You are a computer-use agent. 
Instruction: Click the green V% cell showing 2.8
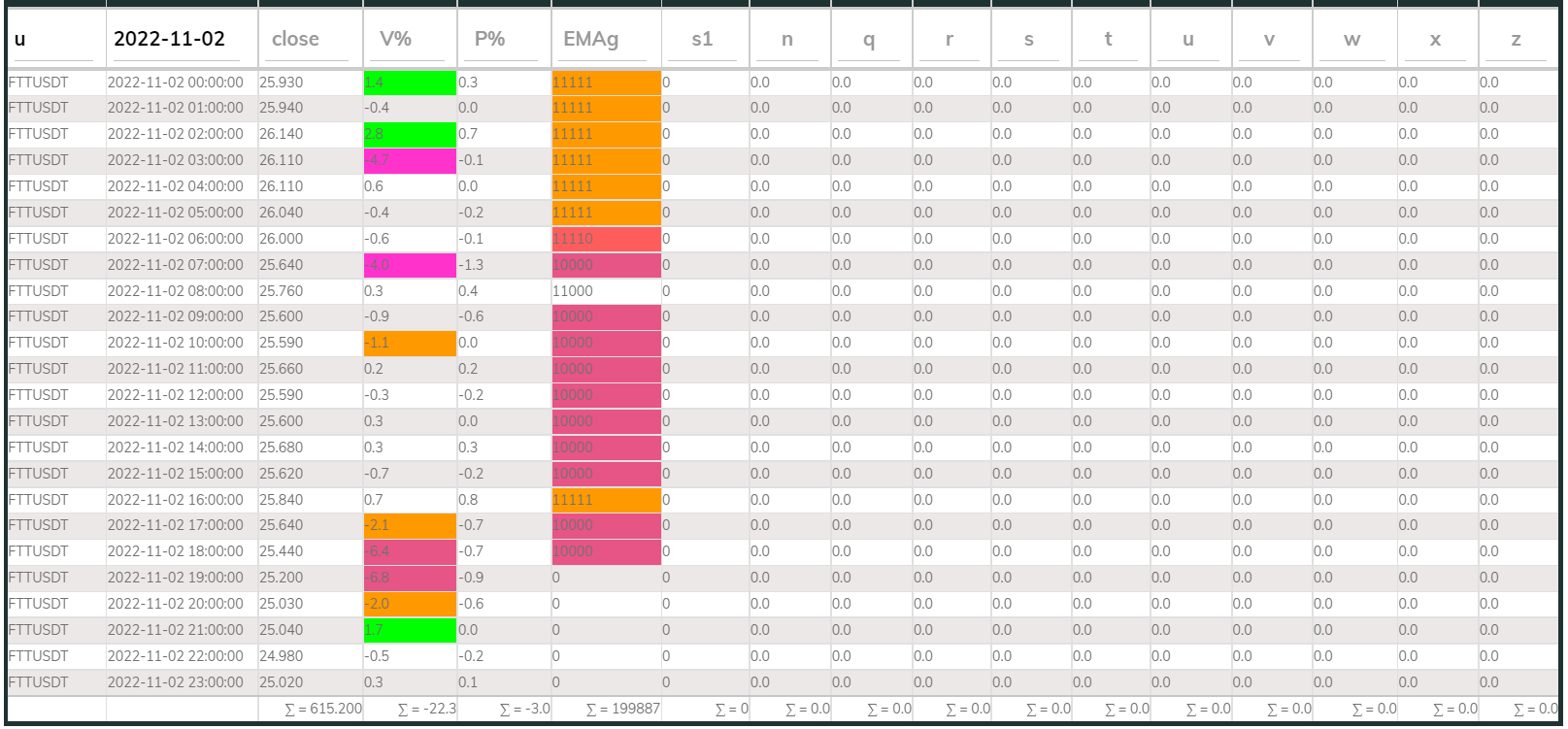click(409, 134)
